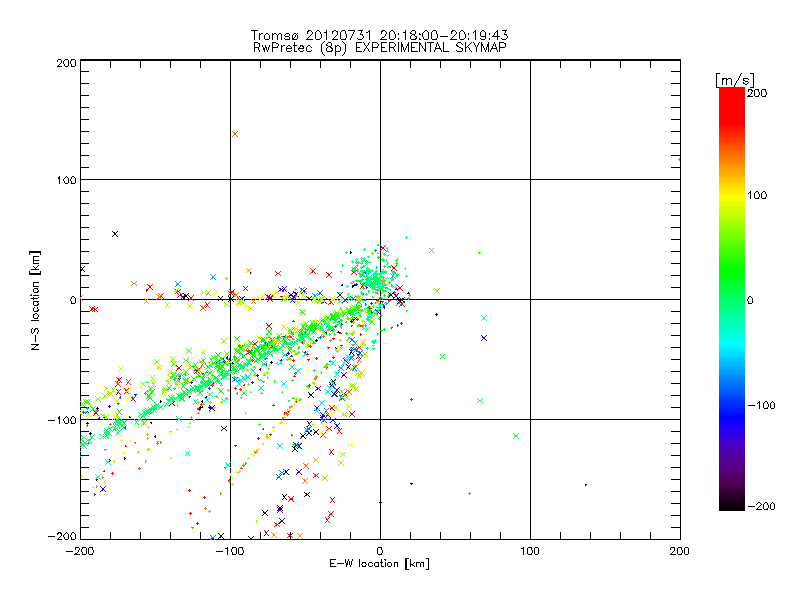Click the x-axis tick label -200

tap(80, 551)
